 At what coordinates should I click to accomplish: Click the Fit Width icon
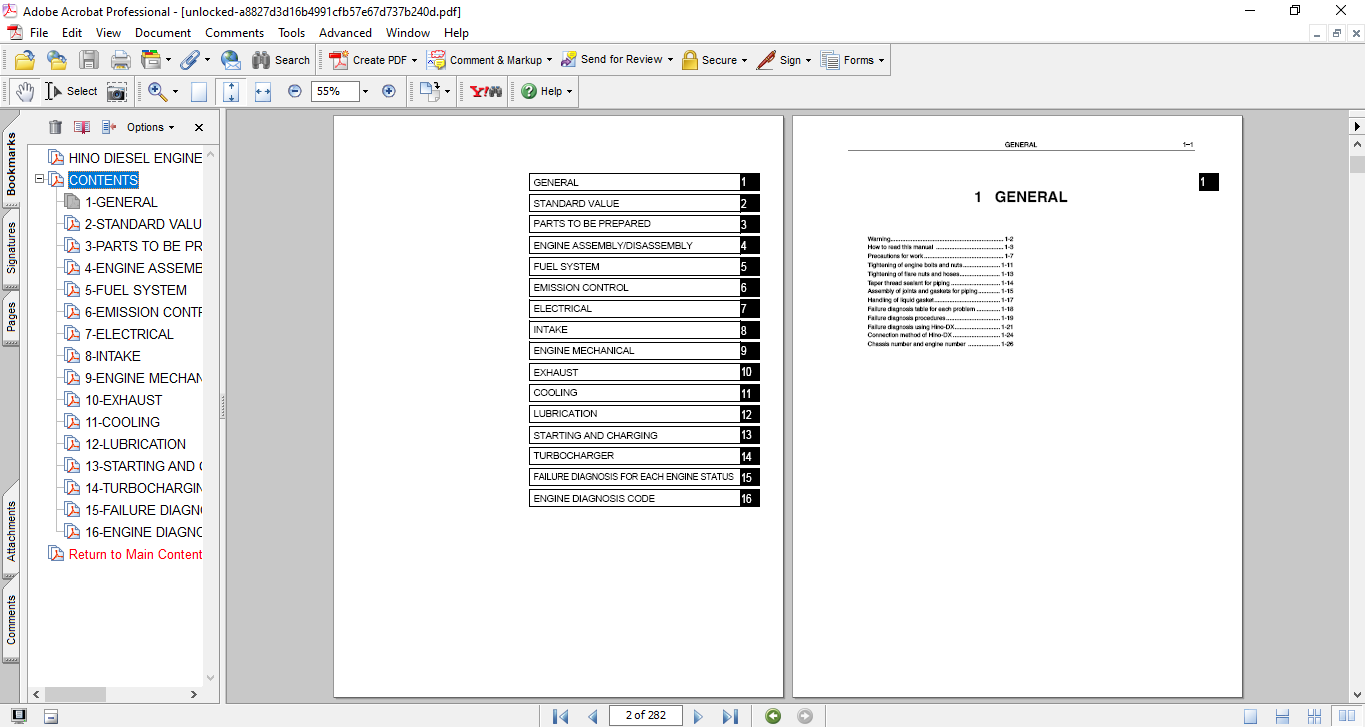coord(263,91)
